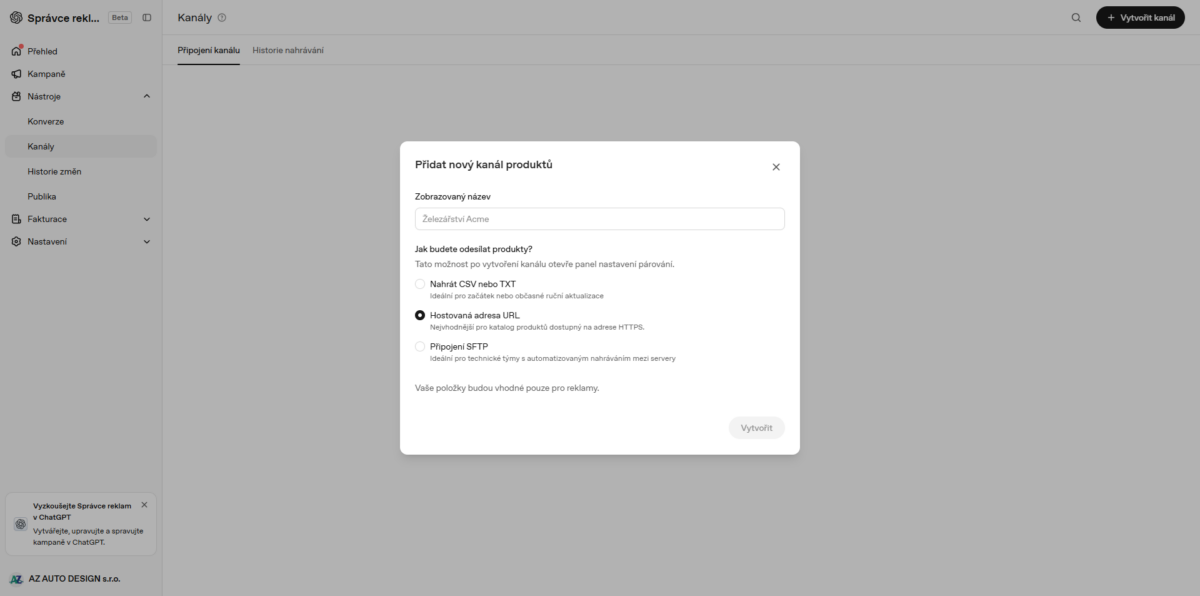Collapse the sidebar with panel toggle icon
The image size is (1200, 596).
point(147,17)
